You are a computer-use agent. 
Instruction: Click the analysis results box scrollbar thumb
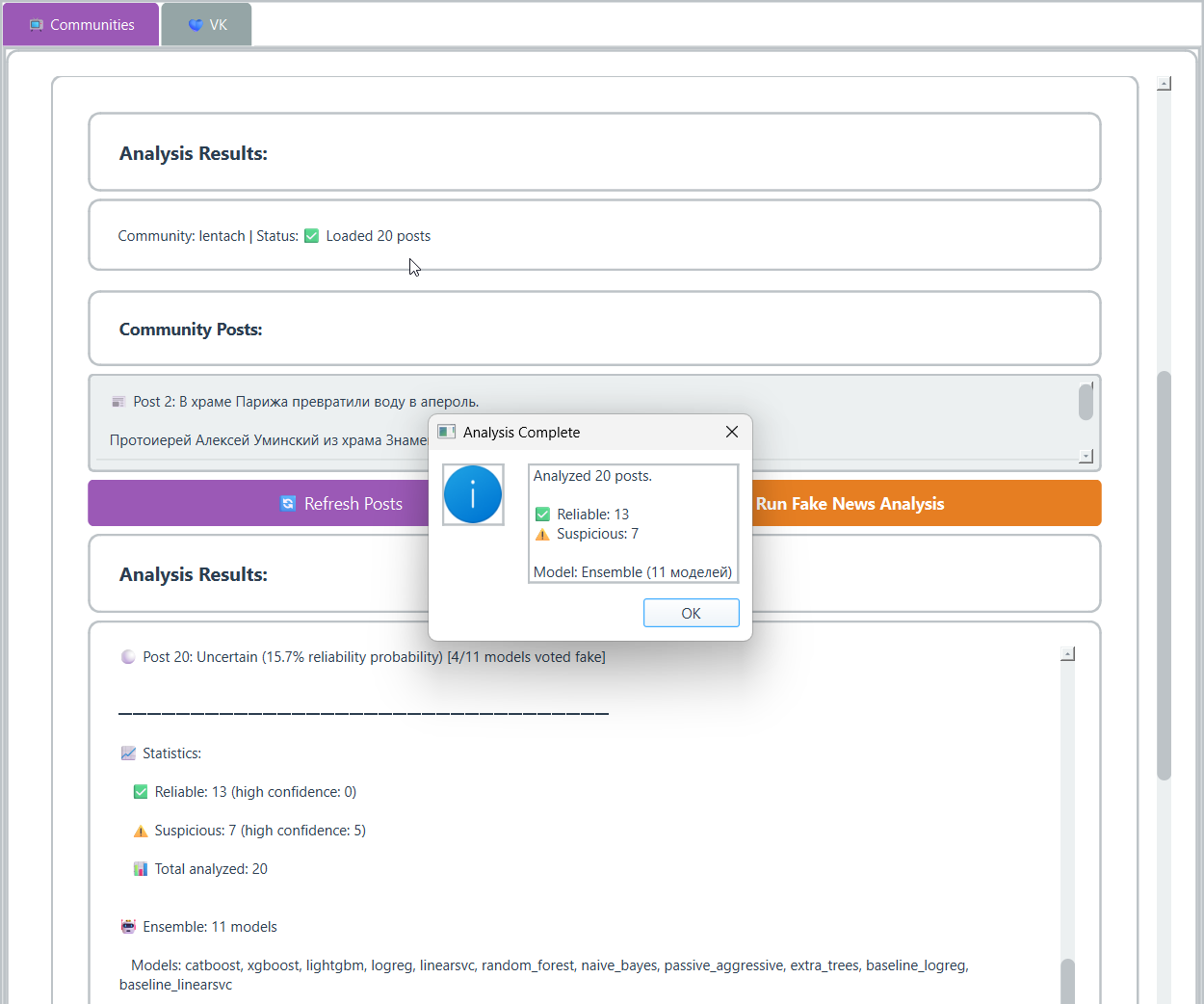1067,981
